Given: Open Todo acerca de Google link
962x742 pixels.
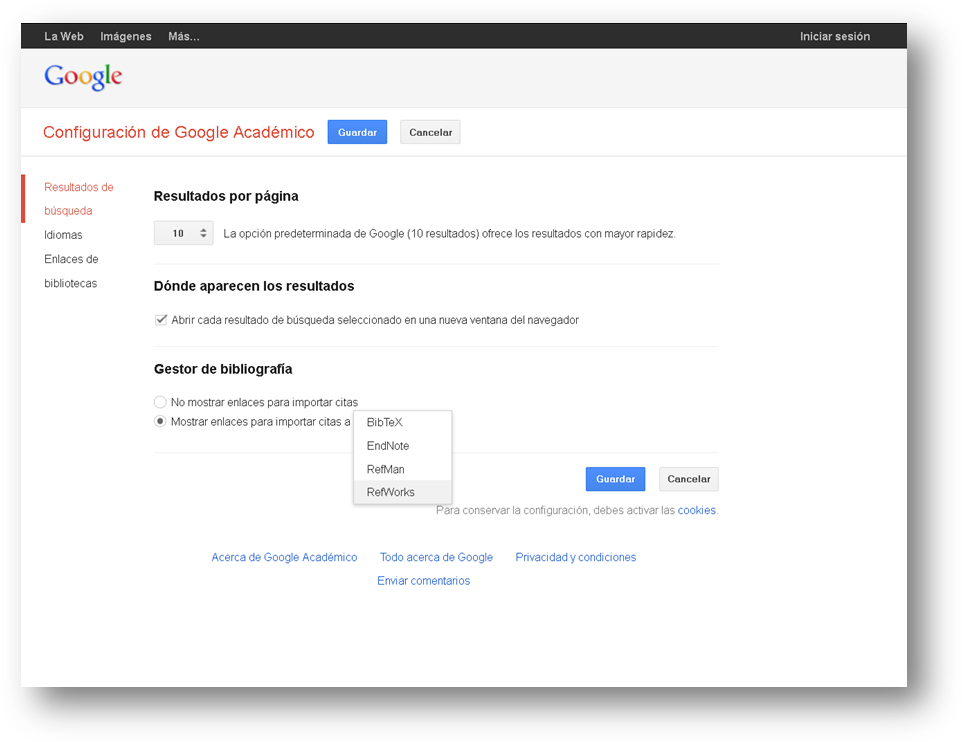Looking at the screenshot, I should coord(436,557).
